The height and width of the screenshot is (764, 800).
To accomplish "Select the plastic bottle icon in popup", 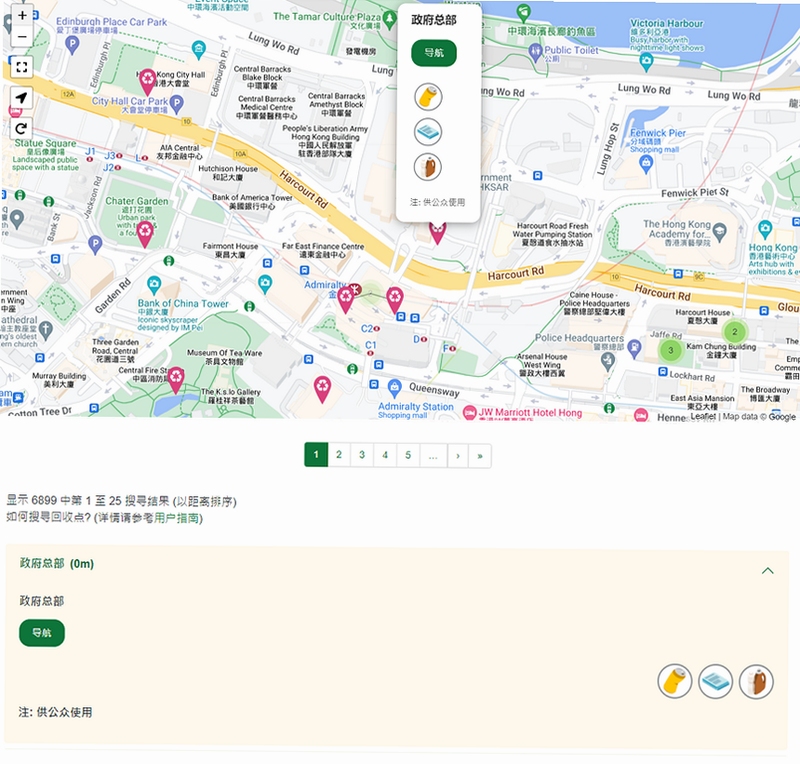I will (x=428, y=167).
